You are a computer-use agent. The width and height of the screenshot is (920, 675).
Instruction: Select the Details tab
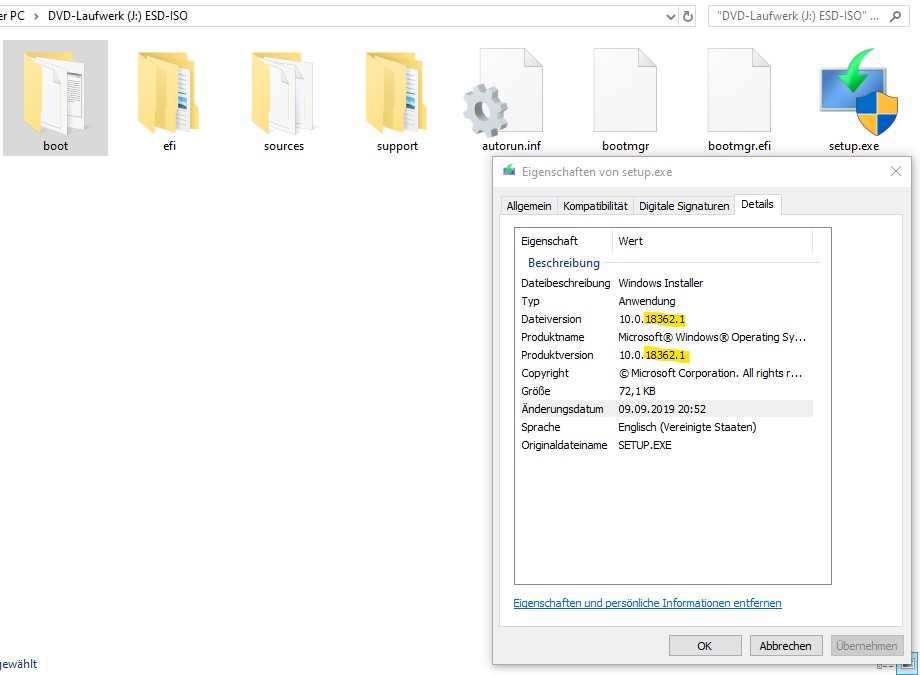pos(757,204)
